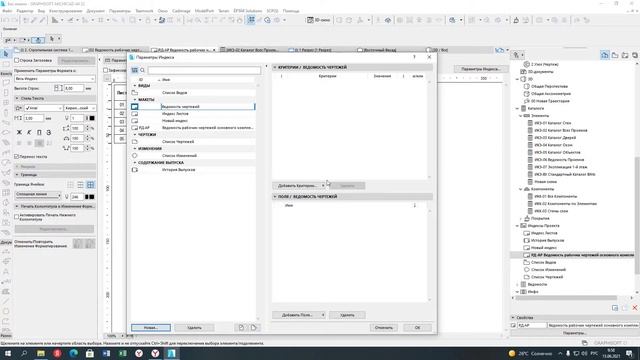Open the Помощь menu
The height and width of the screenshot is (360, 640).
(x=291, y=11)
